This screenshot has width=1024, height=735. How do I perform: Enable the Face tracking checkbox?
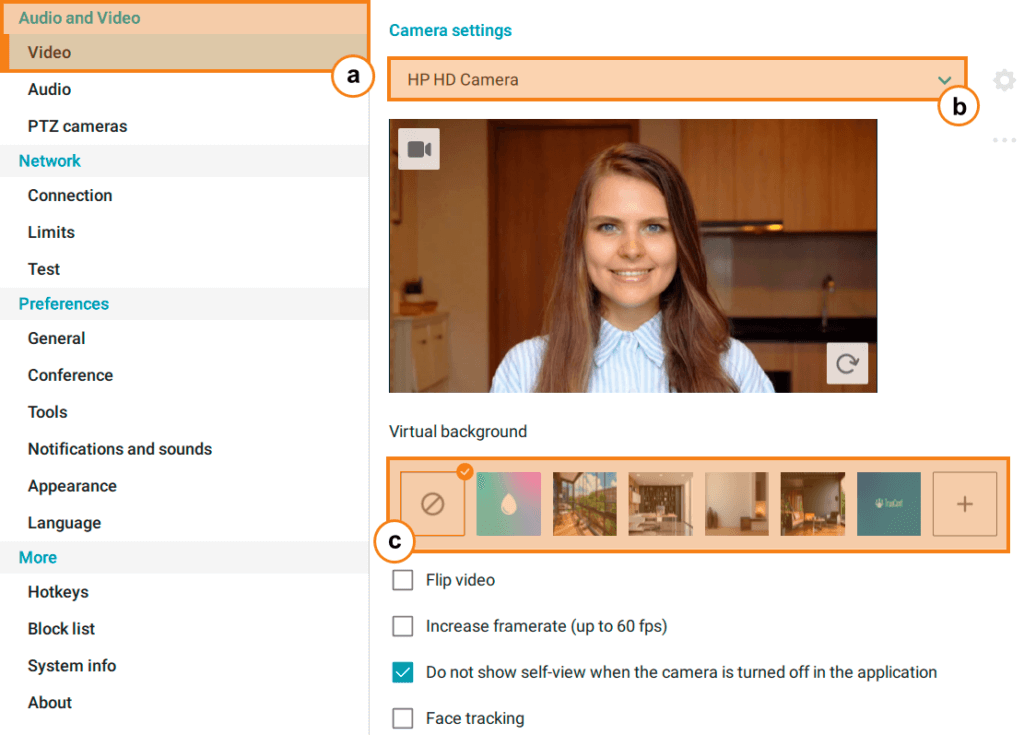tap(403, 718)
